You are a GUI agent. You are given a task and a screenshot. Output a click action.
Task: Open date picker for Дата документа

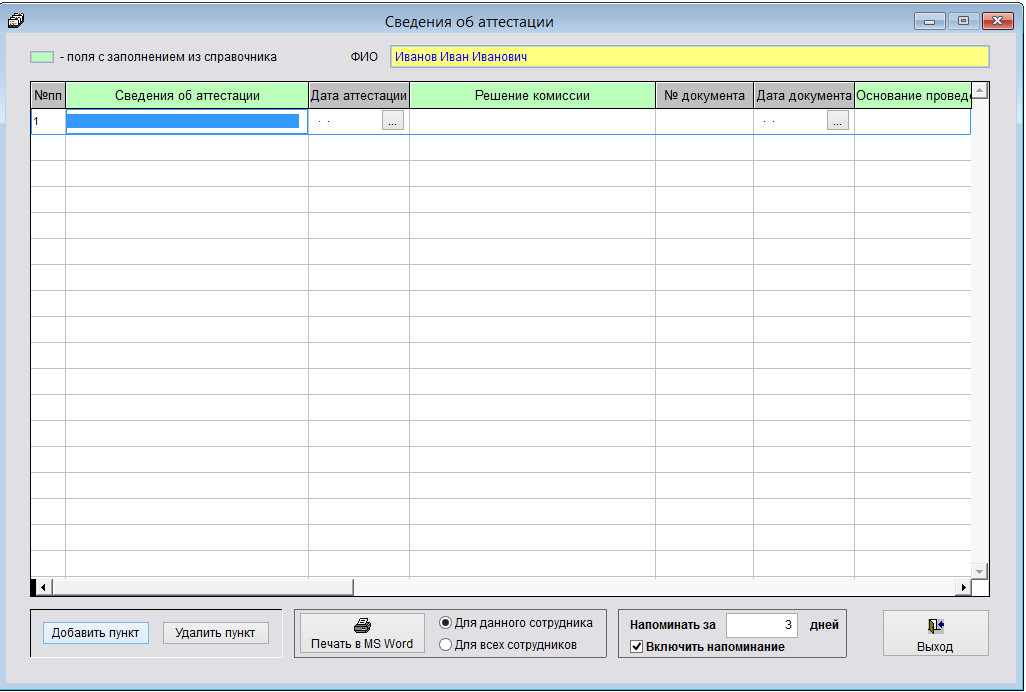point(837,121)
